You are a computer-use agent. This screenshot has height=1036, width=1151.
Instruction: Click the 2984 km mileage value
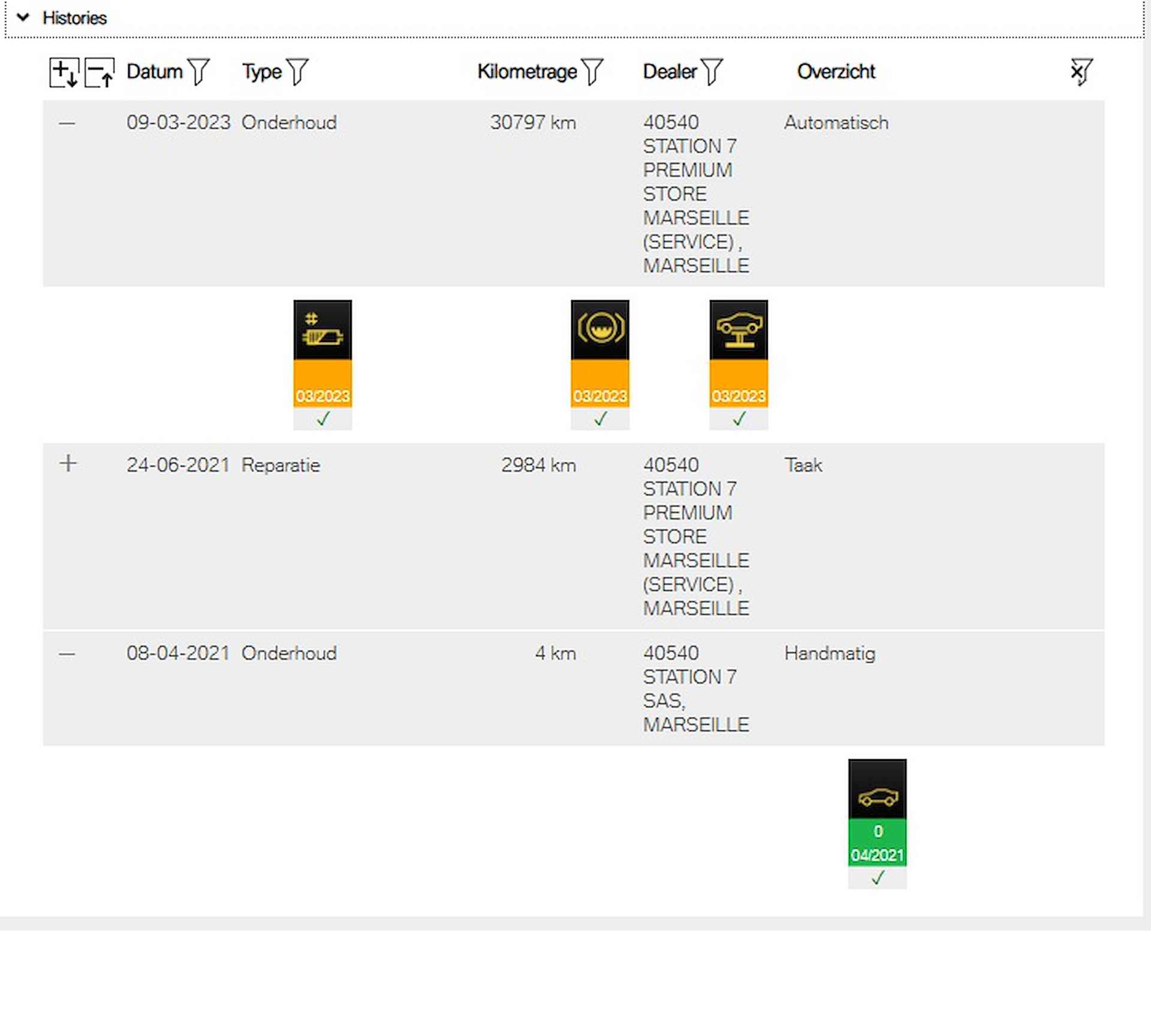538,465
